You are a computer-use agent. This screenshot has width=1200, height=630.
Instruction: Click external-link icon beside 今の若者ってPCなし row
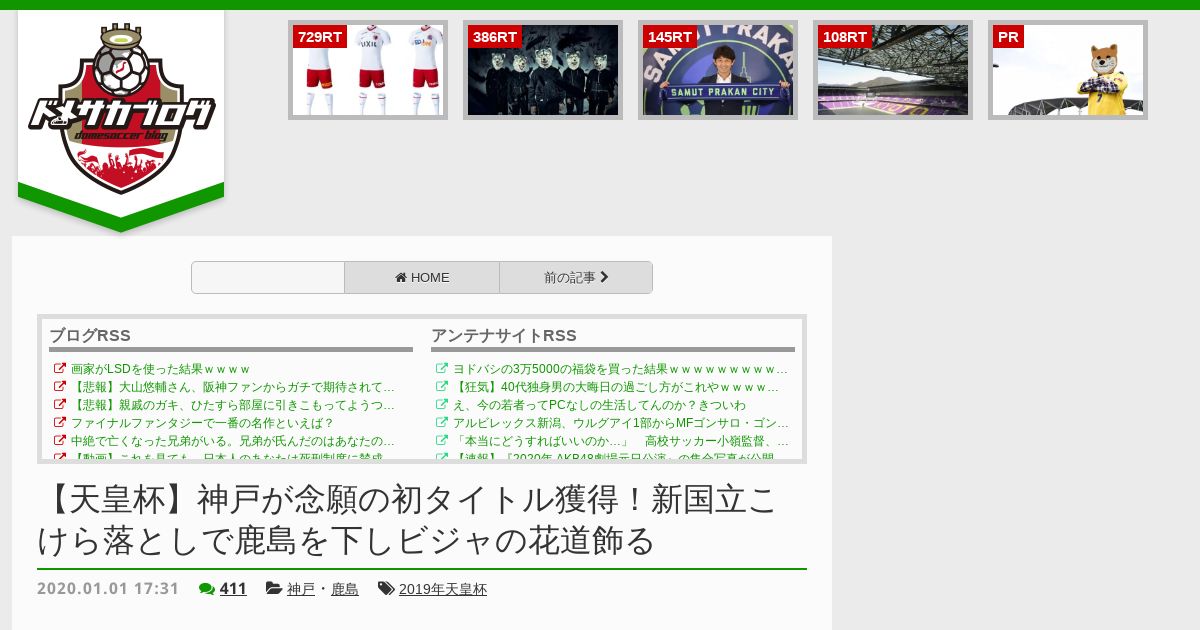point(442,404)
